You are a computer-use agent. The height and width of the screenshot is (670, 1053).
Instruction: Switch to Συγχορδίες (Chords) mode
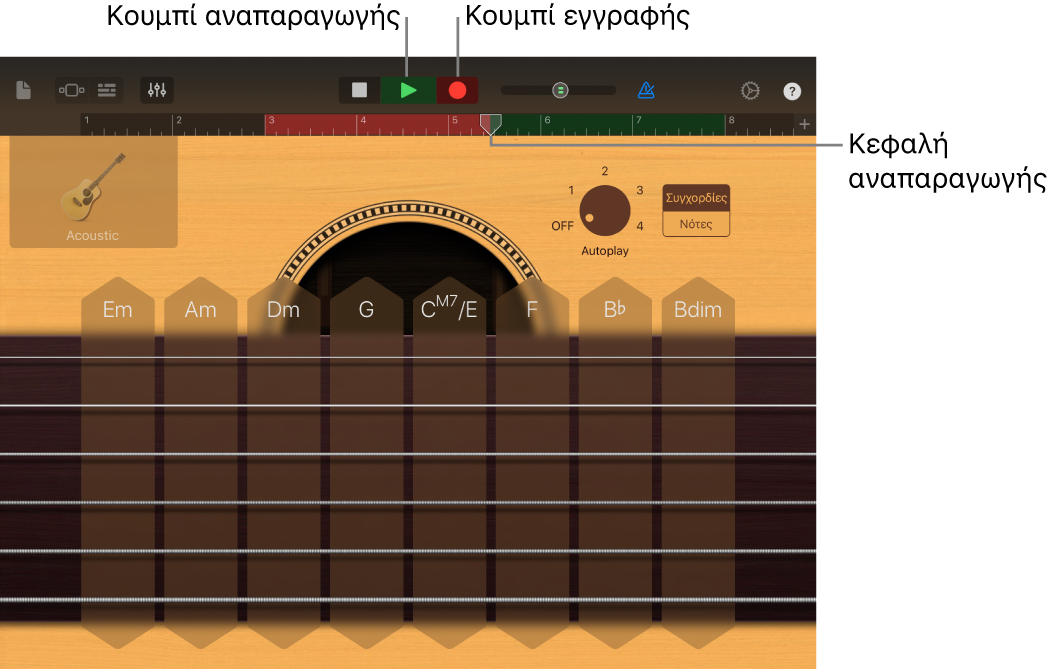point(696,198)
